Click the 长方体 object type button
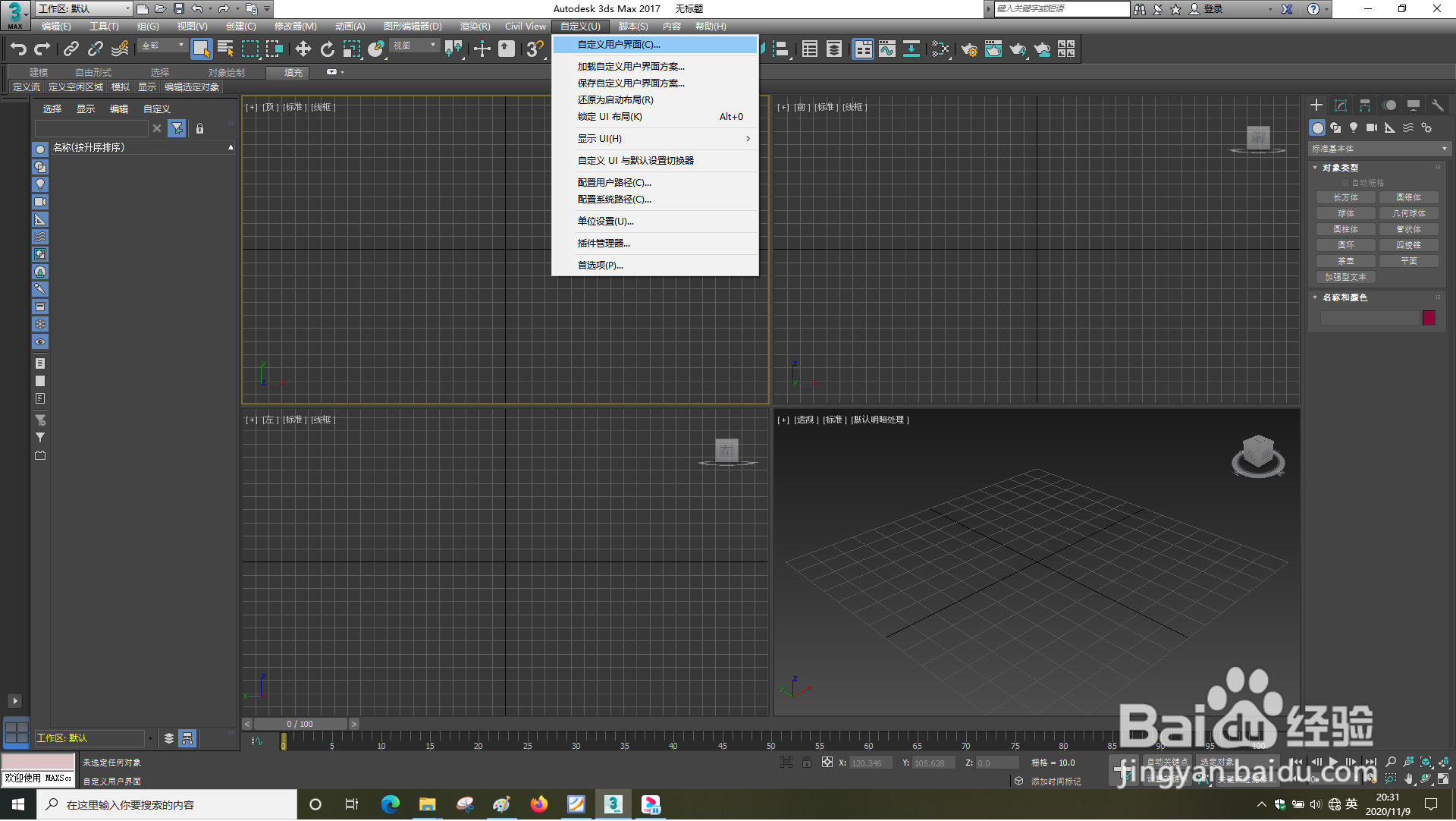 (1345, 197)
